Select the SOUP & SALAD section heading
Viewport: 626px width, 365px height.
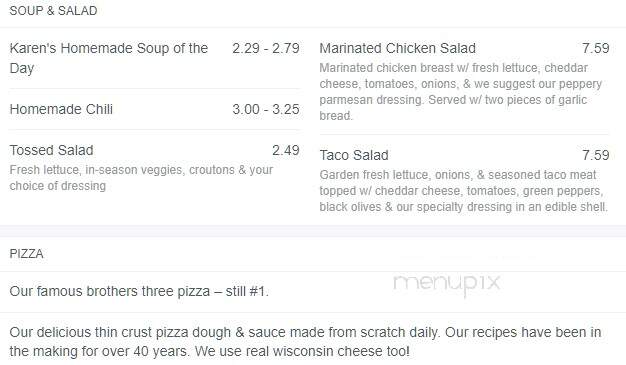point(53,11)
